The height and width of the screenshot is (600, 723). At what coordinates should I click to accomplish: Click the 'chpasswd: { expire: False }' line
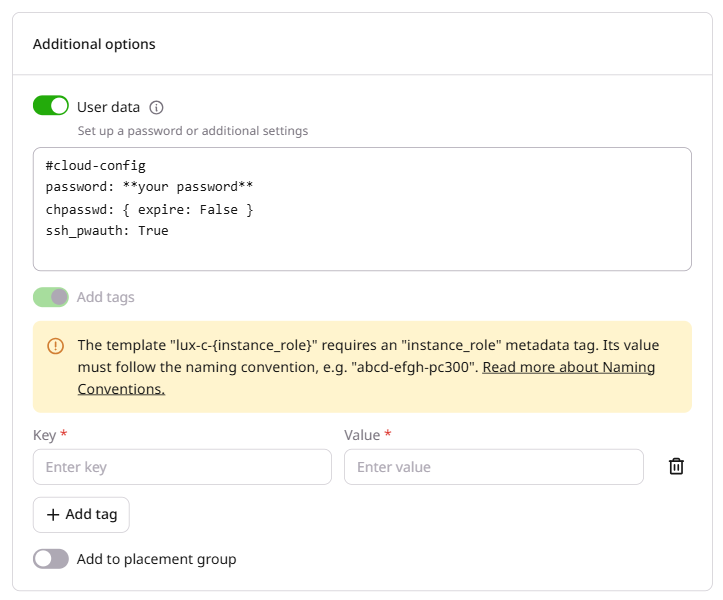tap(149, 209)
